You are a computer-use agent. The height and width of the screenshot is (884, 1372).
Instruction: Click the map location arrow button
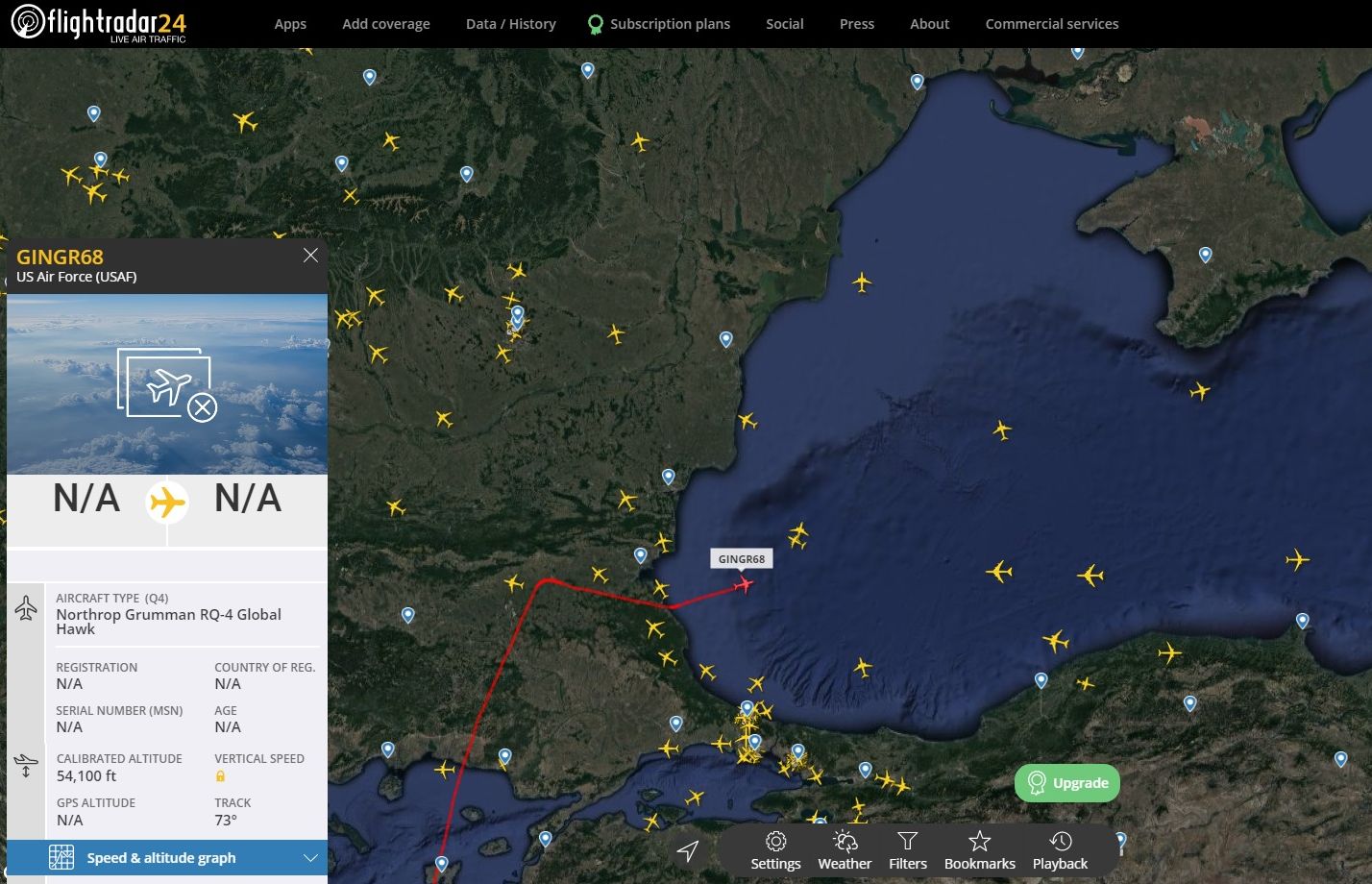coord(688,850)
